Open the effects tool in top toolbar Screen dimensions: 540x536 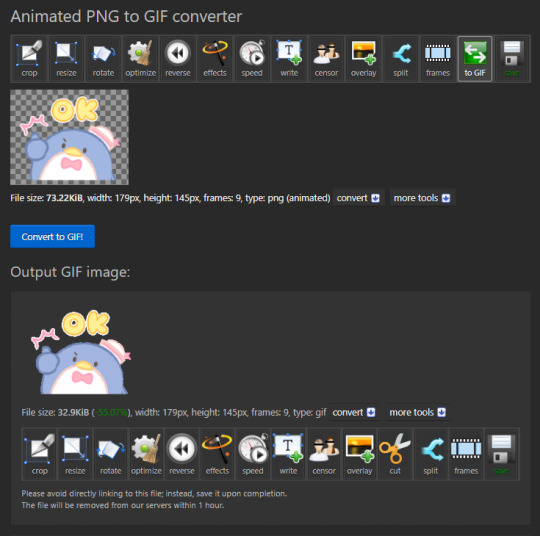[x=215, y=59]
